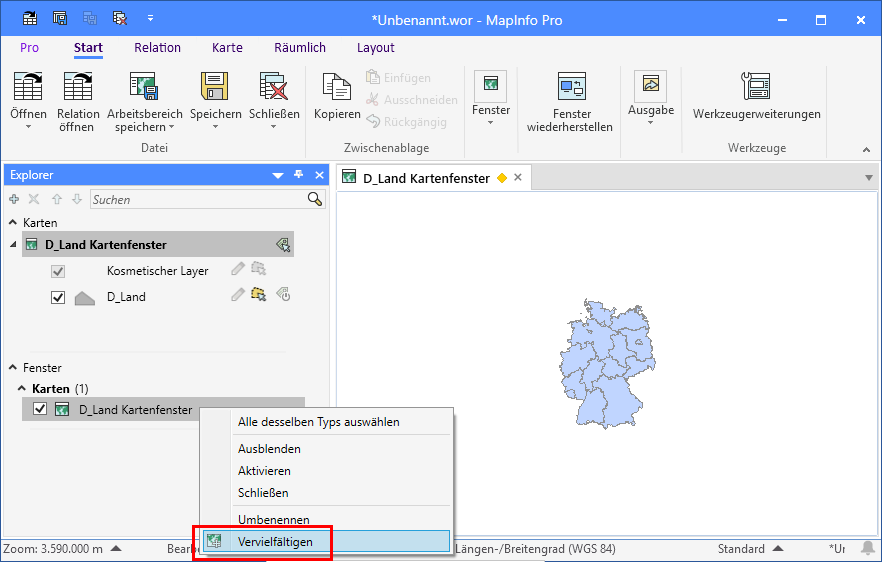
Task: Click the Rückgängig button
Action: click(x=406, y=122)
